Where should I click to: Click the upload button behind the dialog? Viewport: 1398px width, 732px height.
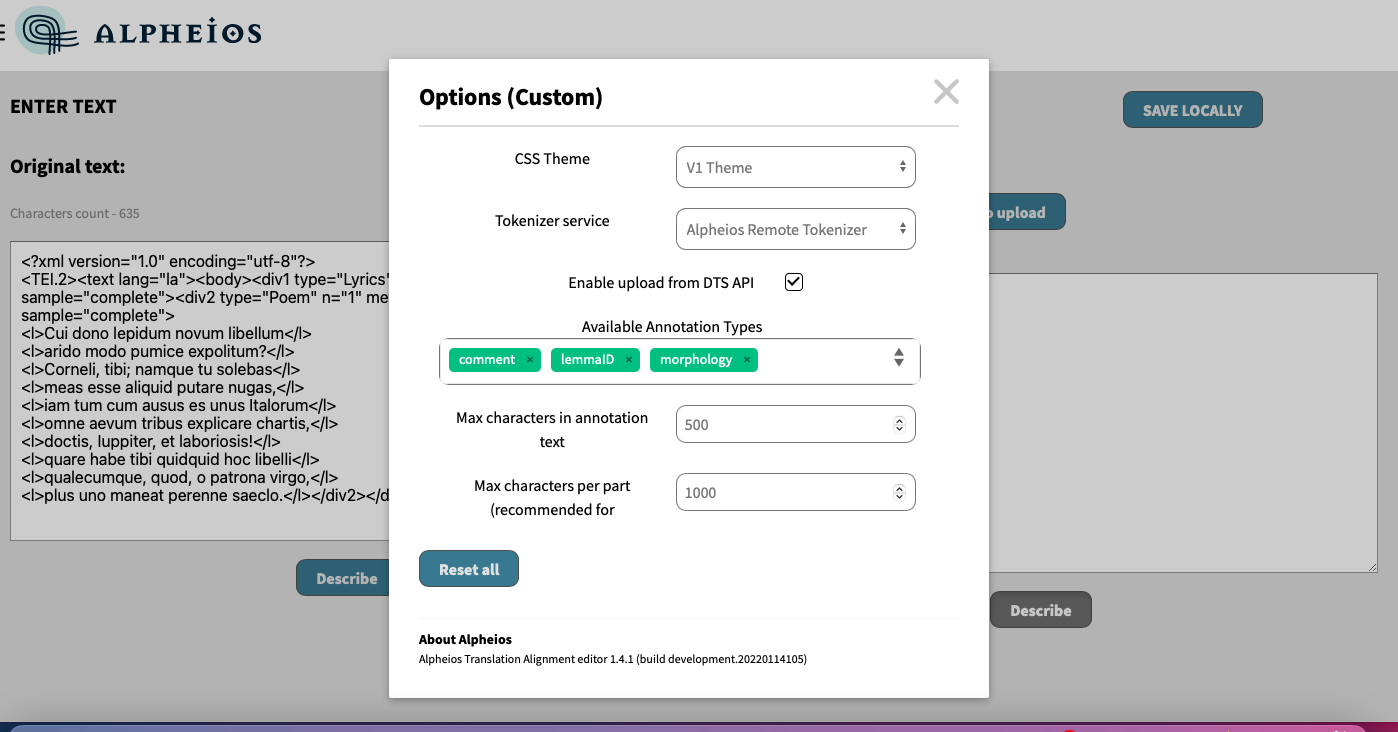1025,212
